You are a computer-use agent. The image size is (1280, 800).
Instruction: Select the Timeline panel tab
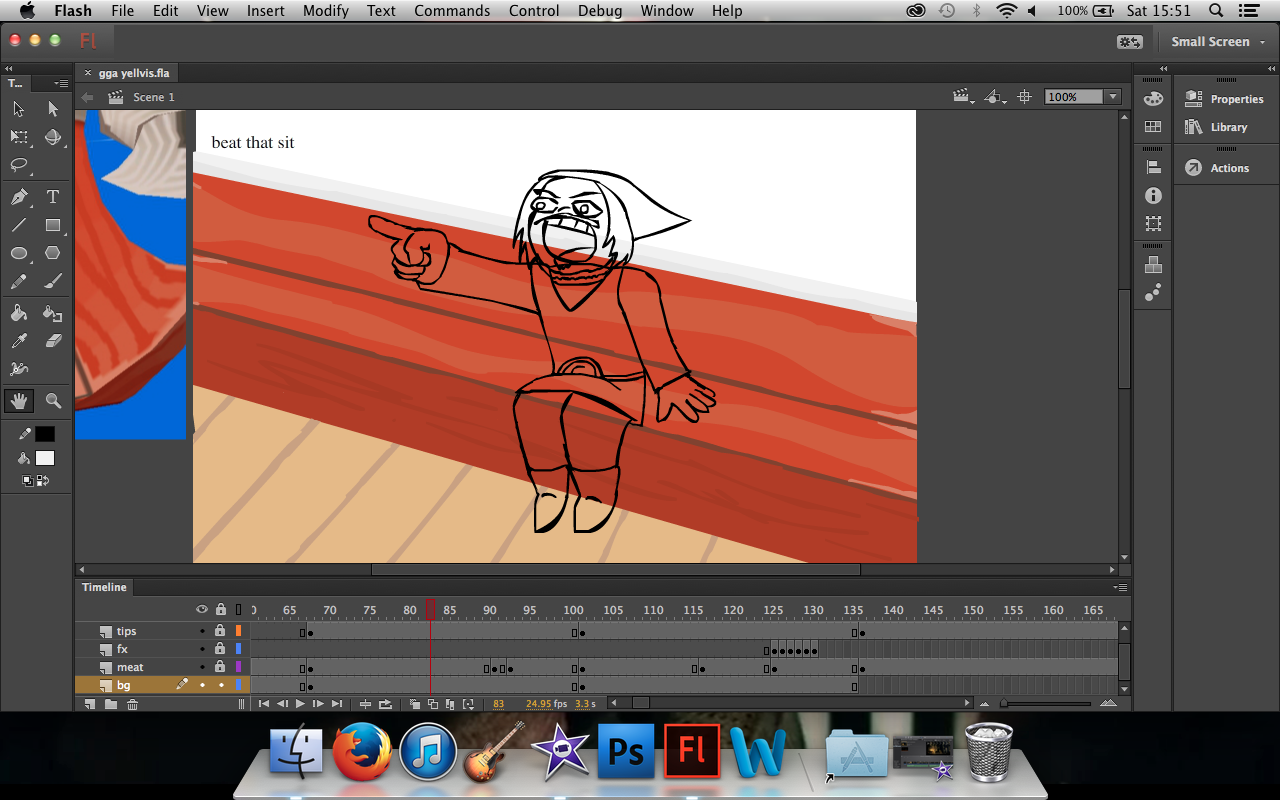pos(104,587)
